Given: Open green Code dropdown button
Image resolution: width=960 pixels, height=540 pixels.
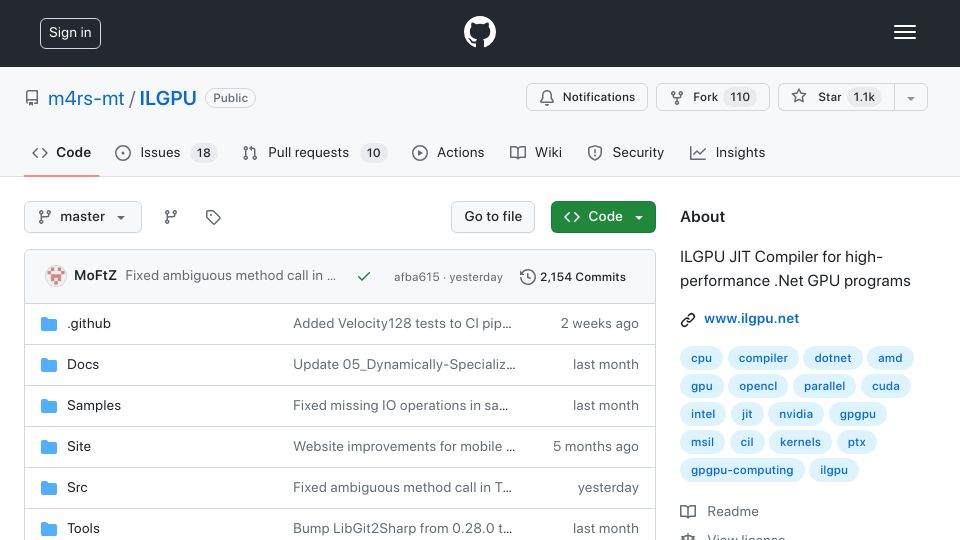Looking at the screenshot, I should [x=603, y=217].
